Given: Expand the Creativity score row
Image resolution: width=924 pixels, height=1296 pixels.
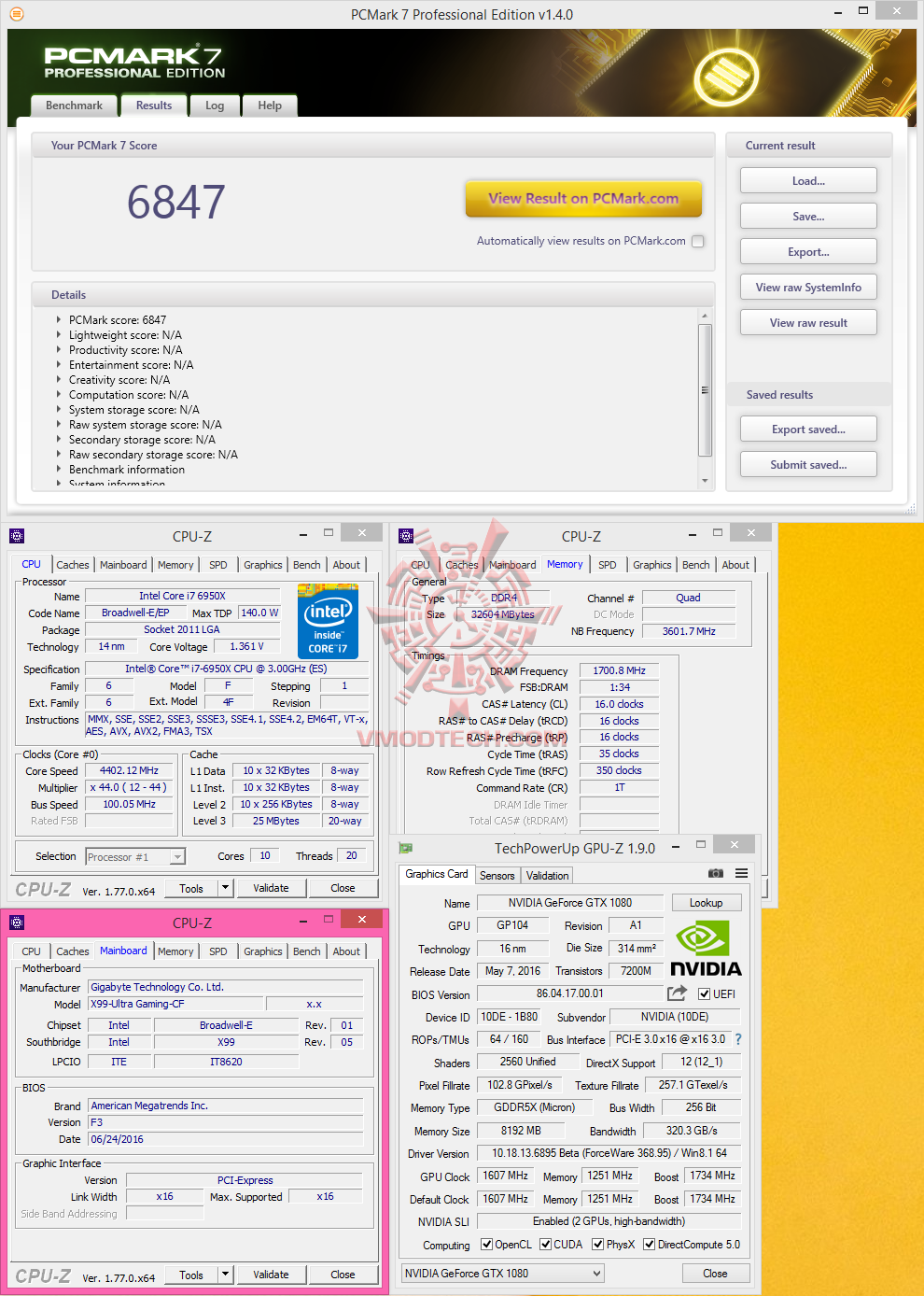Looking at the screenshot, I should 58,379.
